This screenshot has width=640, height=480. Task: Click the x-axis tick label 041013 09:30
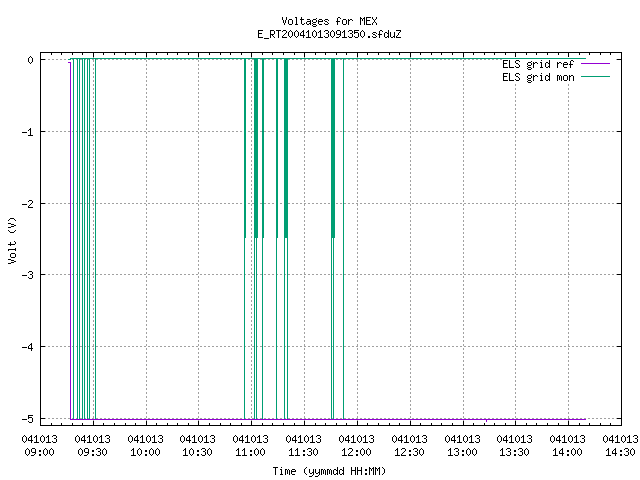click(x=93, y=445)
